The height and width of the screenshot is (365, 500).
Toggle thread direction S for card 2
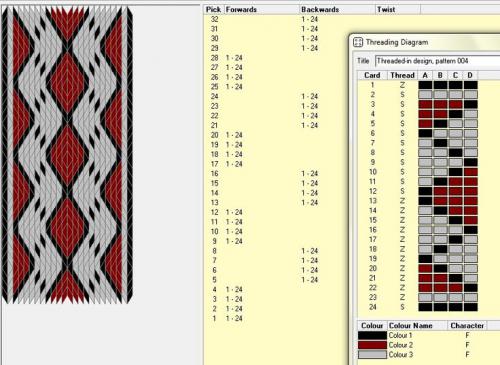click(x=402, y=95)
